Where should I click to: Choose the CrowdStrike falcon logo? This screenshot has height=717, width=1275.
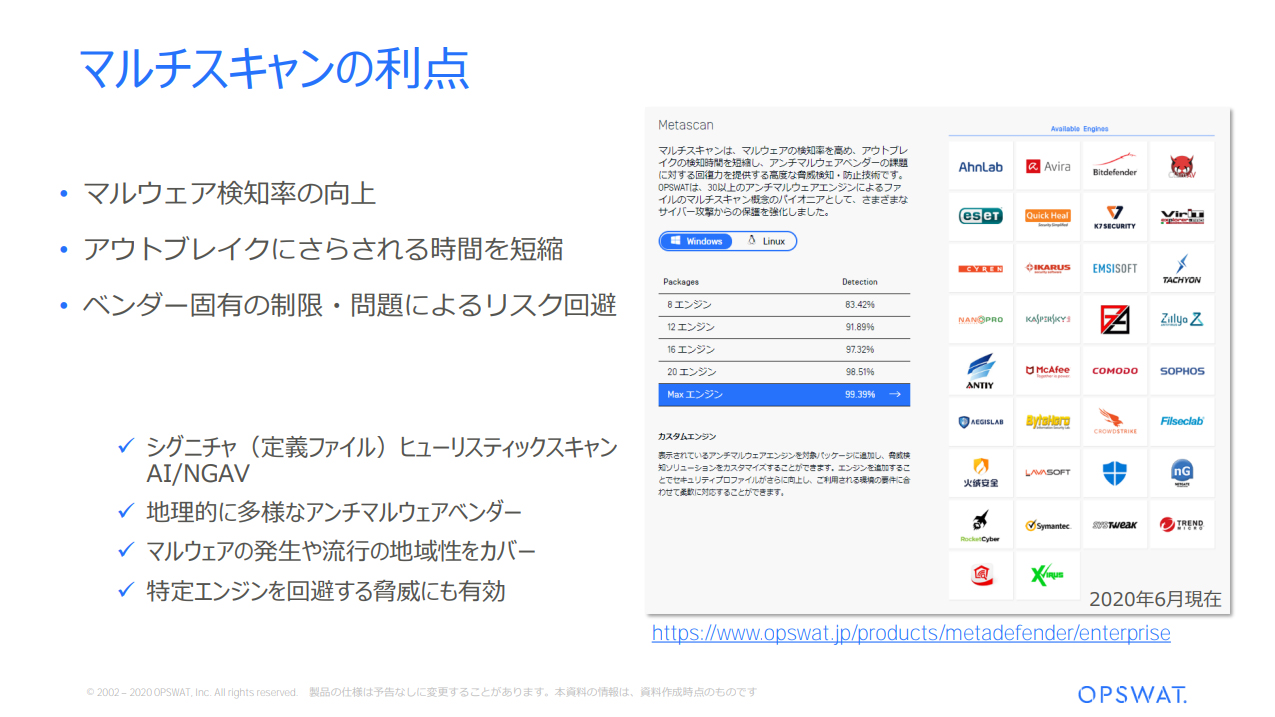[1114, 422]
